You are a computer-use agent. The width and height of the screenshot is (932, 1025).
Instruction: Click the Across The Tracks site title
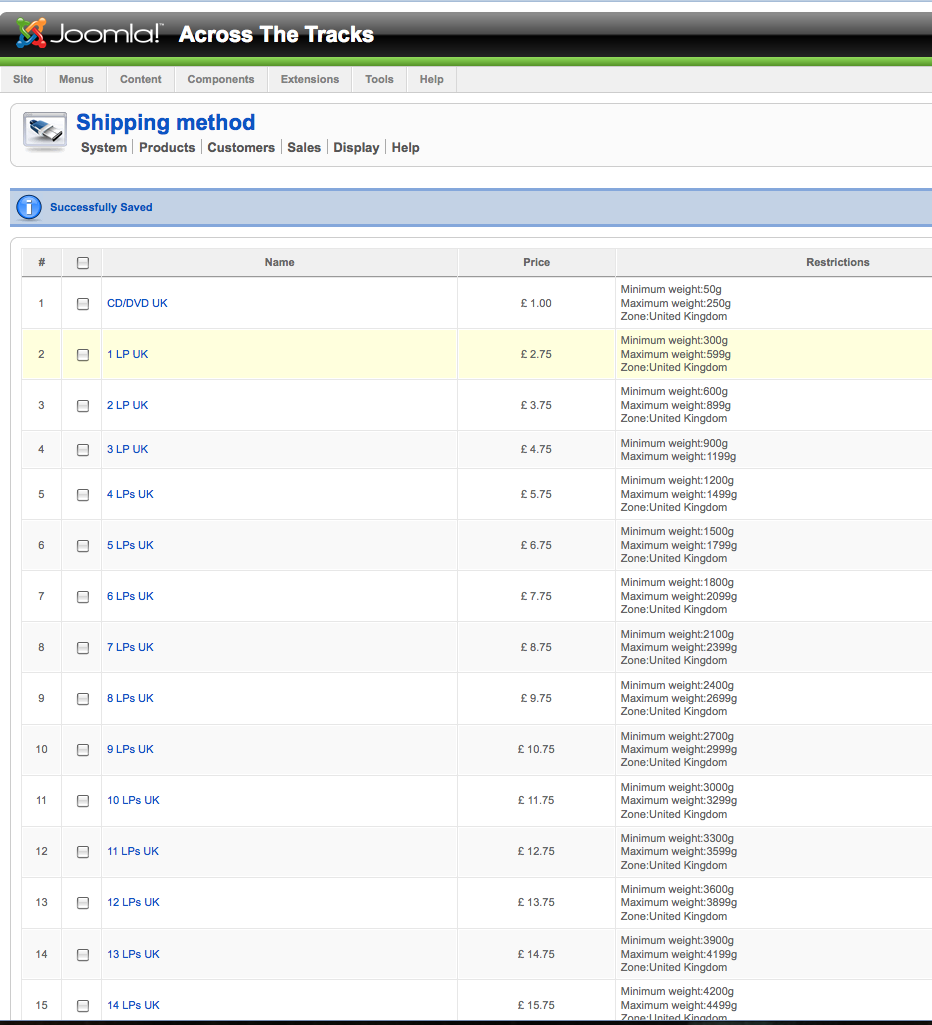point(276,34)
